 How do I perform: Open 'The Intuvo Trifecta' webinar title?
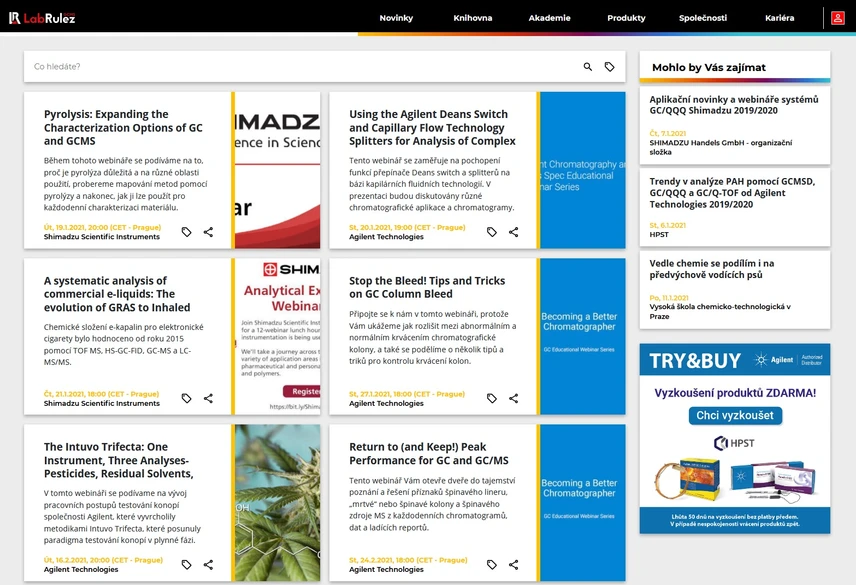[118, 460]
